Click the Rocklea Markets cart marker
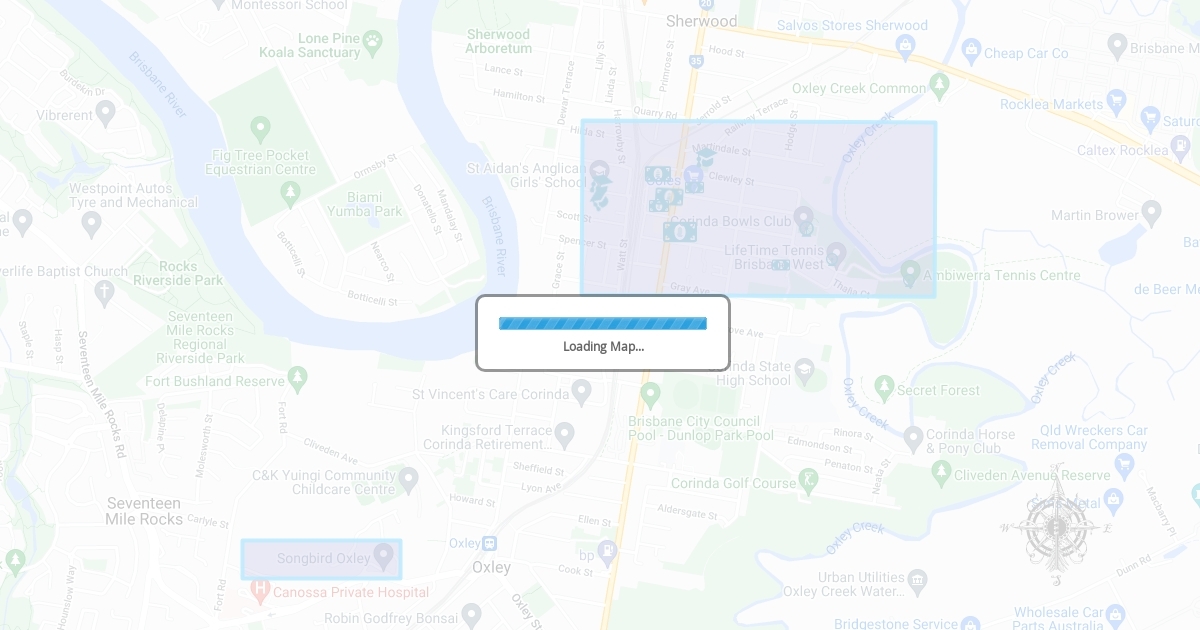The width and height of the screenshot is (1200, 630). pyautogui.click(x=1116, y=101)
